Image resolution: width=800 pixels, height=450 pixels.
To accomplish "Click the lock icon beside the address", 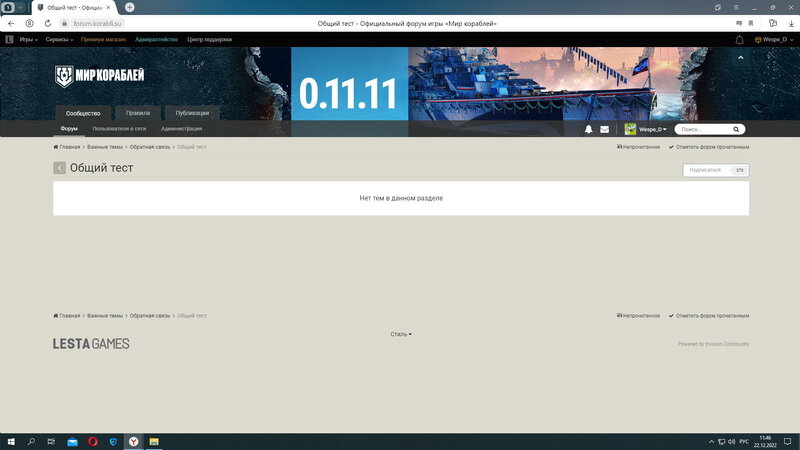I will (64, 23).
